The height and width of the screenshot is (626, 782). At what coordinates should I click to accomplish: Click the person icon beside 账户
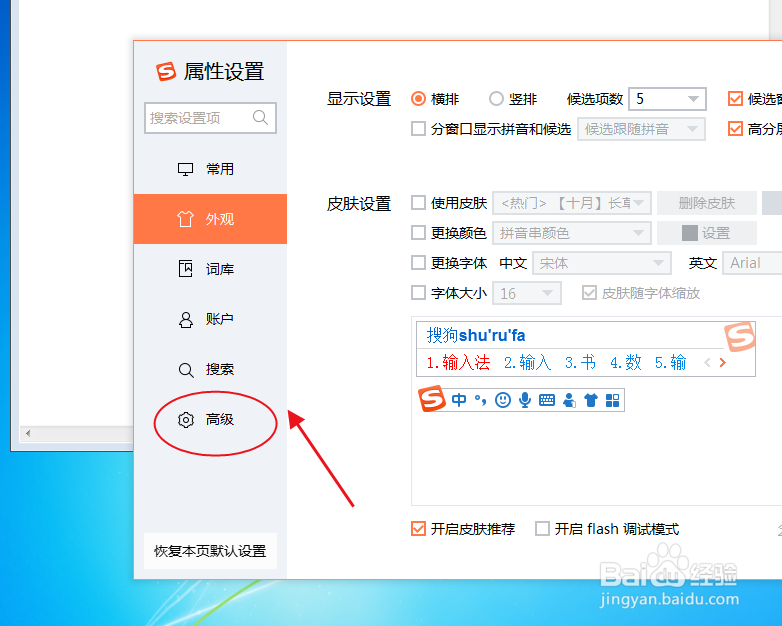pyautogui.click(x=186, y=319)
